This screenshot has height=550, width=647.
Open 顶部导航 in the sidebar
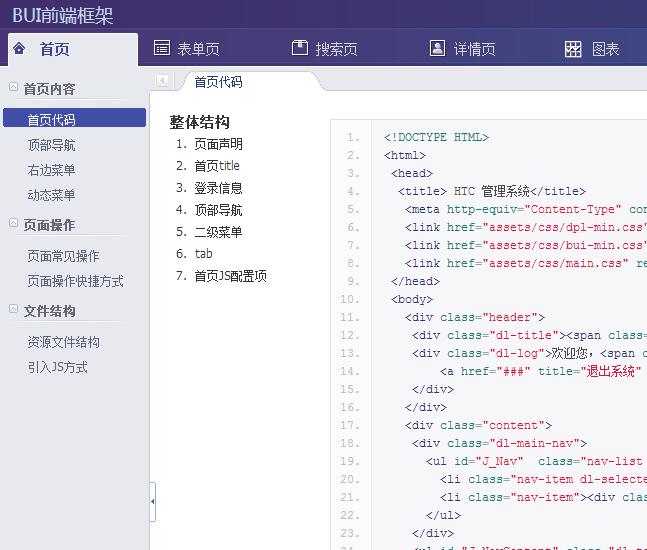pyautogui.click(x=51, y=145)
